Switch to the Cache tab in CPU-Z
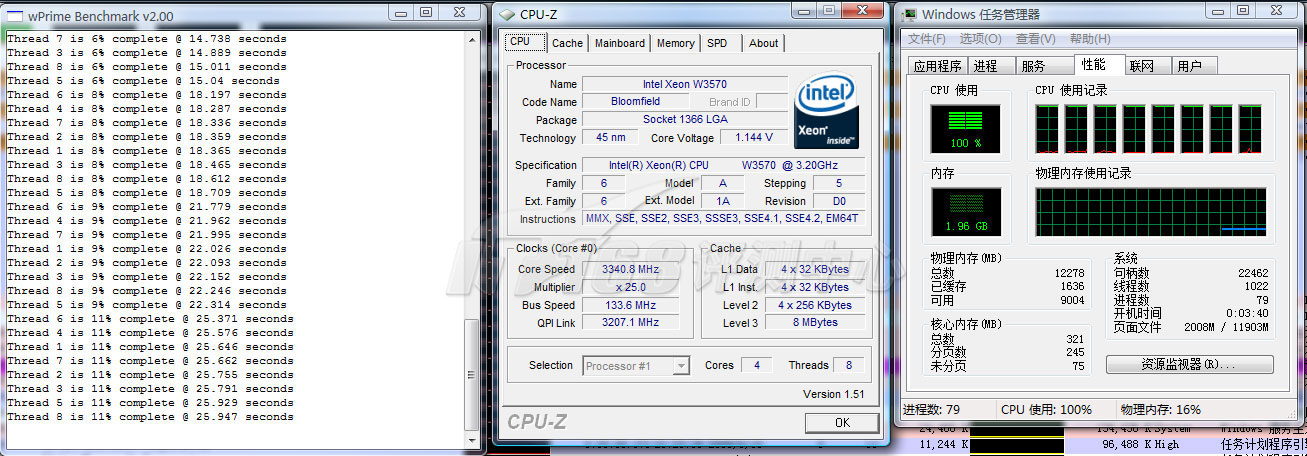 (x=567, y=43)
